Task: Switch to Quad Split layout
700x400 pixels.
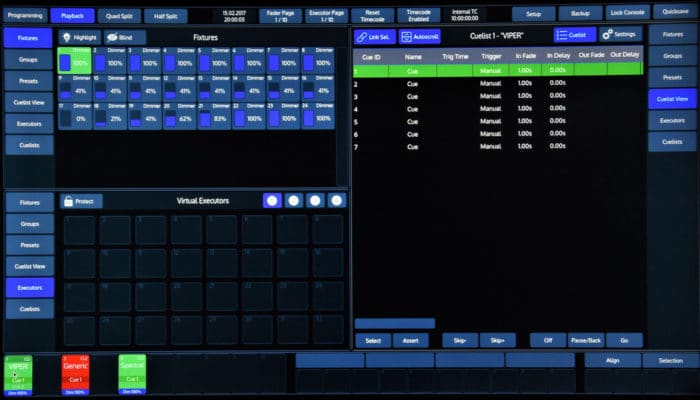Action: 119,15
